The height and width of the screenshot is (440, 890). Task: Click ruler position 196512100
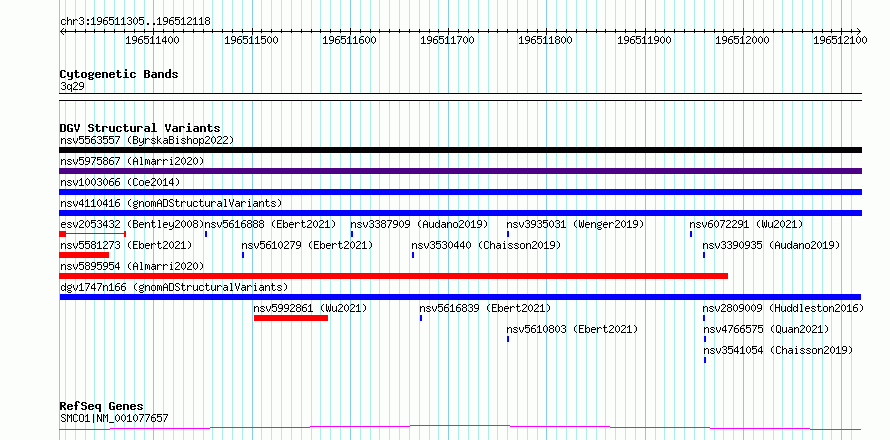click(841, 40)
